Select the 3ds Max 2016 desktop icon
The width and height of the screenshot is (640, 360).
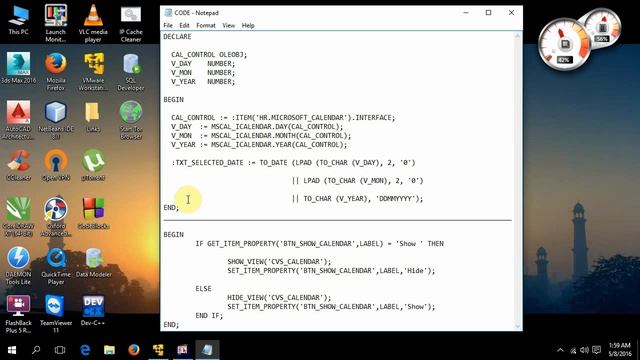[x=18, y=68]
